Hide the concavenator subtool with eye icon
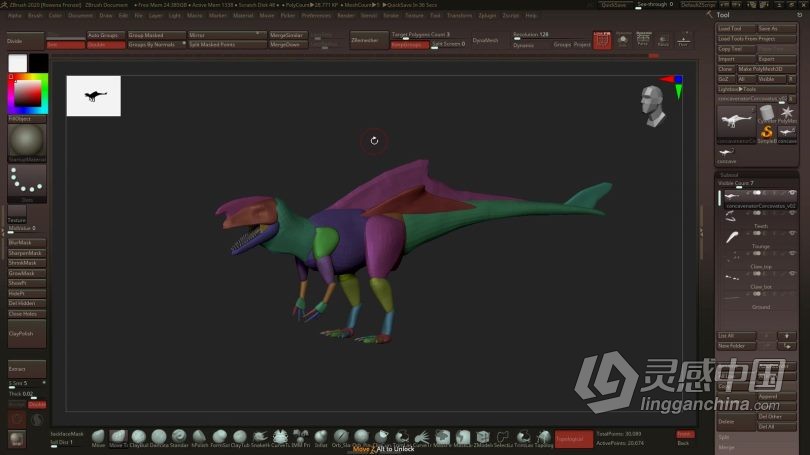 point(792,193)
